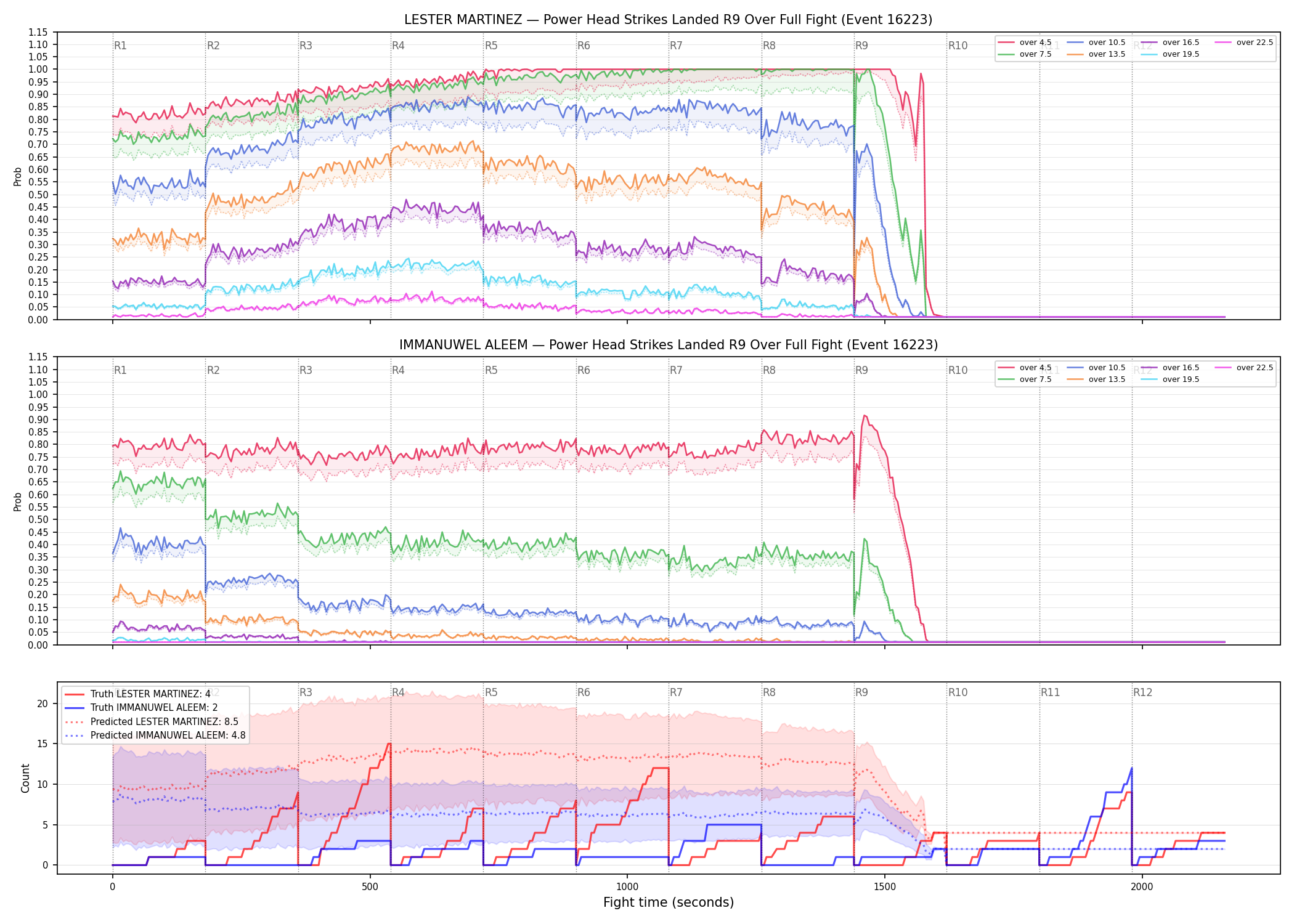Click the 'over 4.5' legend entry in top chart
1294x924 pixels.
1025,43
